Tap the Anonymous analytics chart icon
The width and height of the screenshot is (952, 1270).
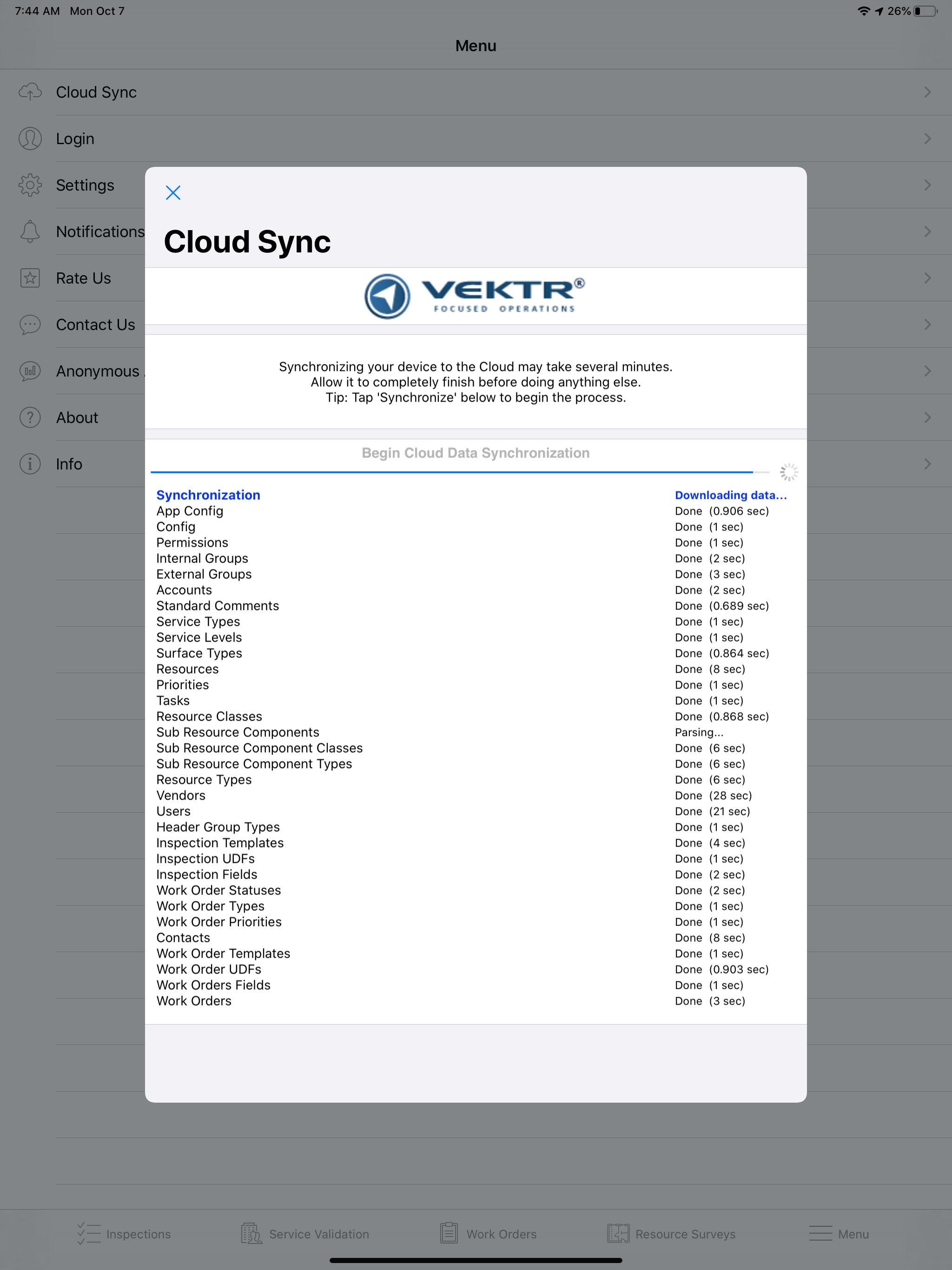pyautogui.click(x=30, y=371)
